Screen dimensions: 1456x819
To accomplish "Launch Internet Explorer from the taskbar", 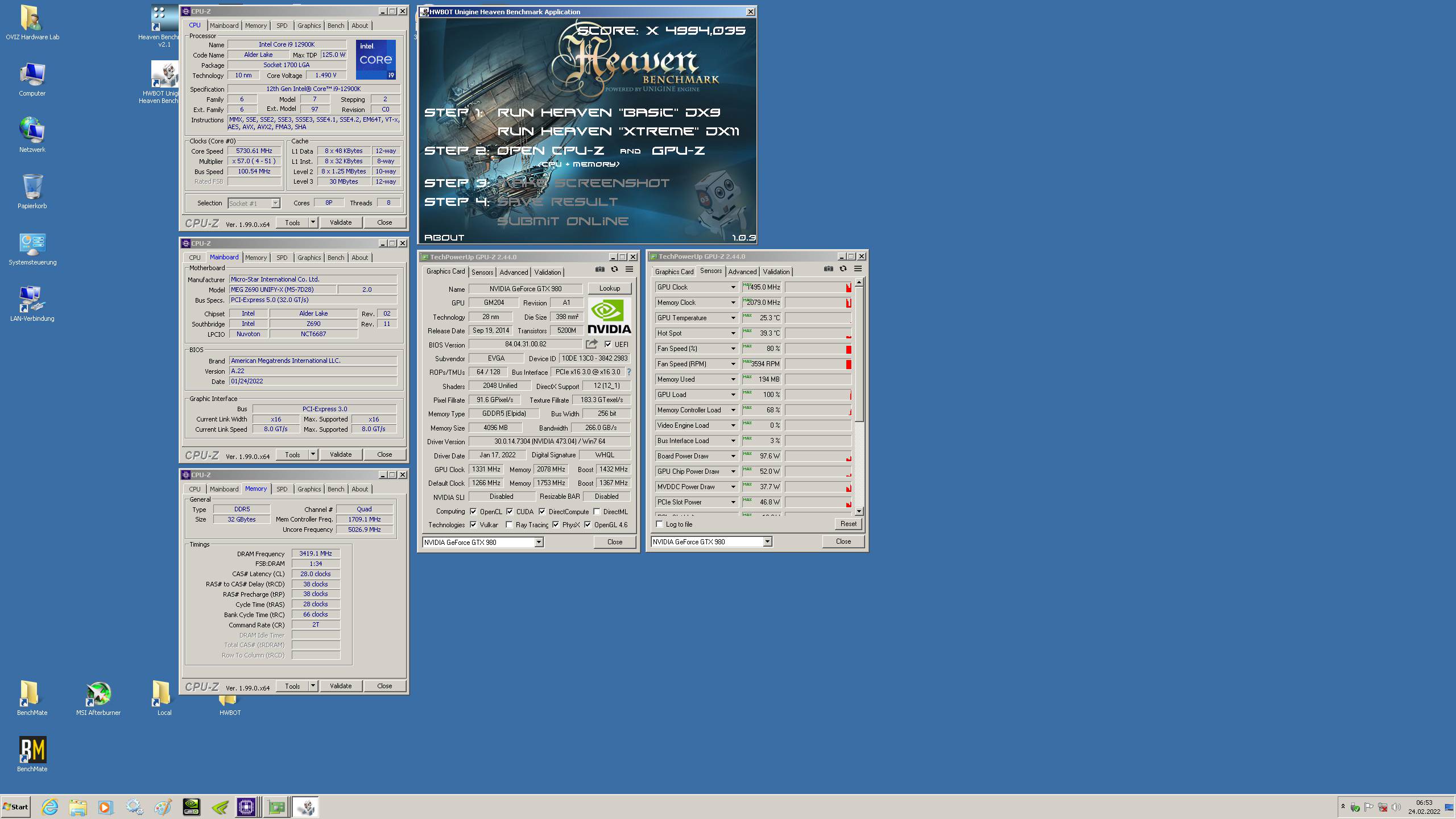I will 50,807.
